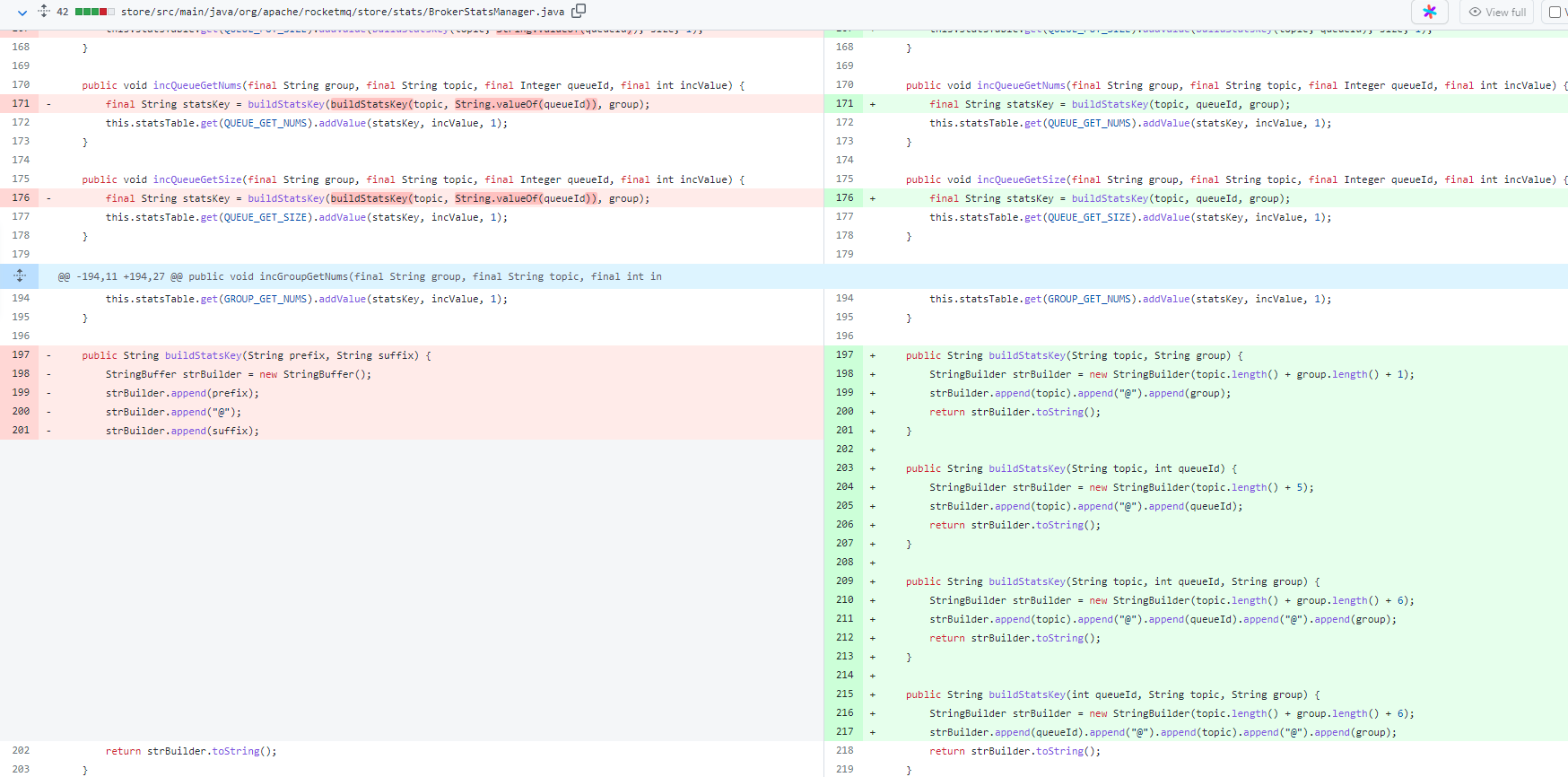Click added 'buildStatsKey(String topic, String group)' line
The width and height of the screenshot is (1568, 777).
tap(1075, 355)
